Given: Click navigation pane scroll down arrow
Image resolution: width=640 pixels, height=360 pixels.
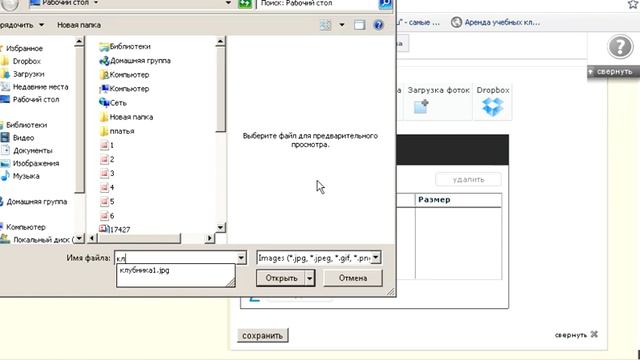Looking at the screenshot, I should point(79,238).
